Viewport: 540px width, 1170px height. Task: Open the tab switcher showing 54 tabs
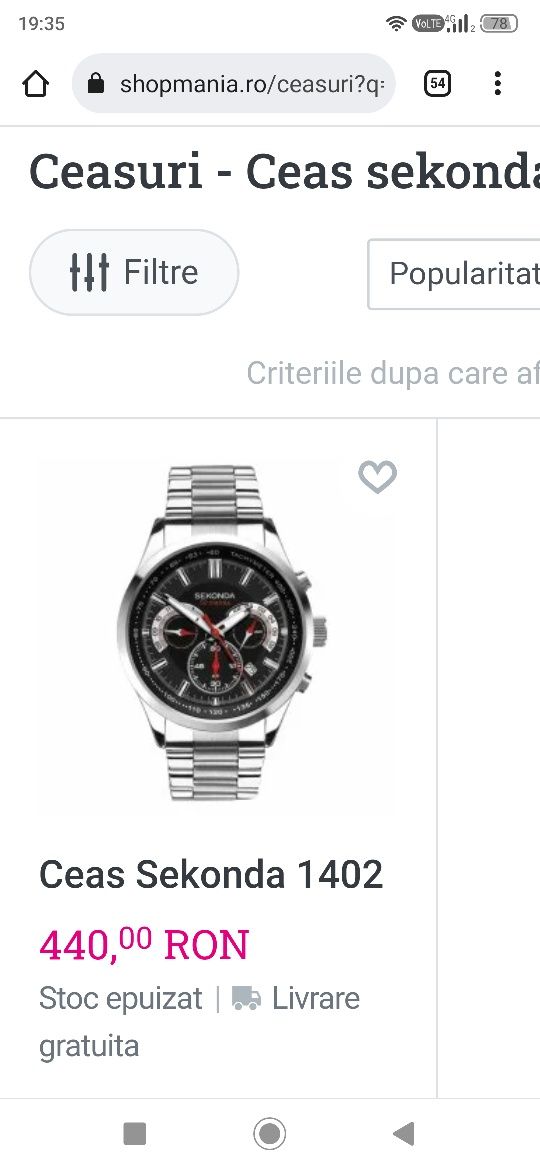coord(437,84)
